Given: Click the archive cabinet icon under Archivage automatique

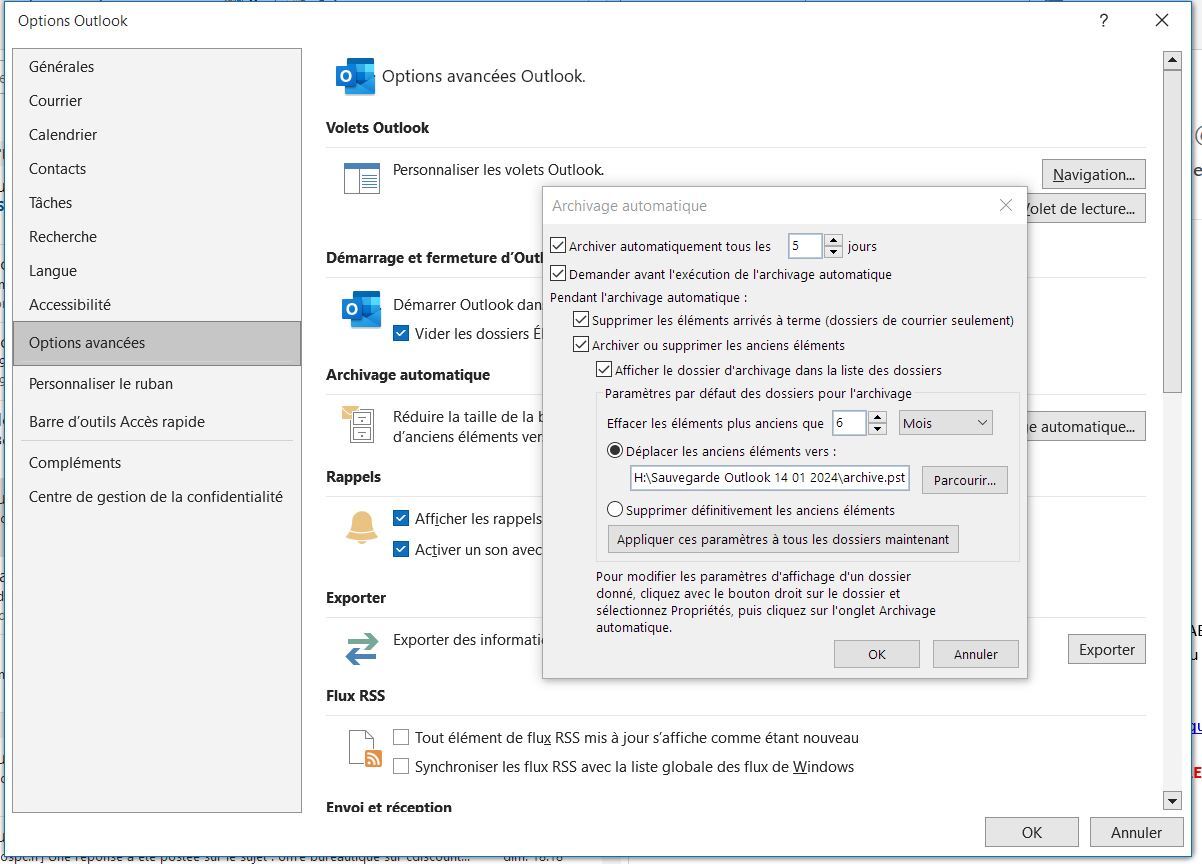Looking at the screenshot, I should point(359,424).
